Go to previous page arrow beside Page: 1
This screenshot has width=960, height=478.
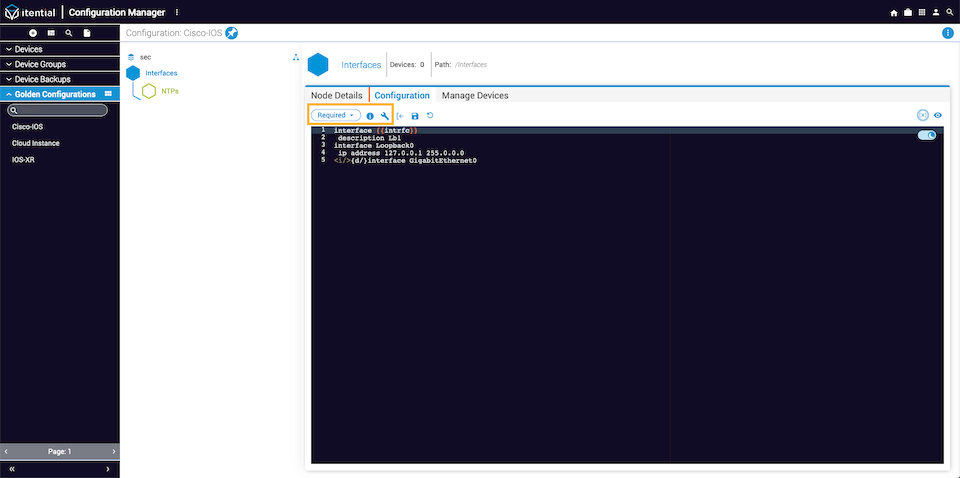click(x=6, y=452)
